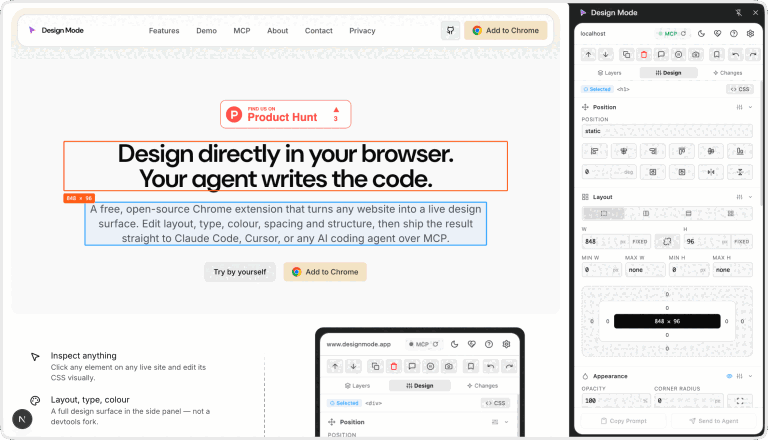This screenshot has width=768, height=440.
Task: Toggle dark mode moon icon in side panel
Action: tap(701, 33)
